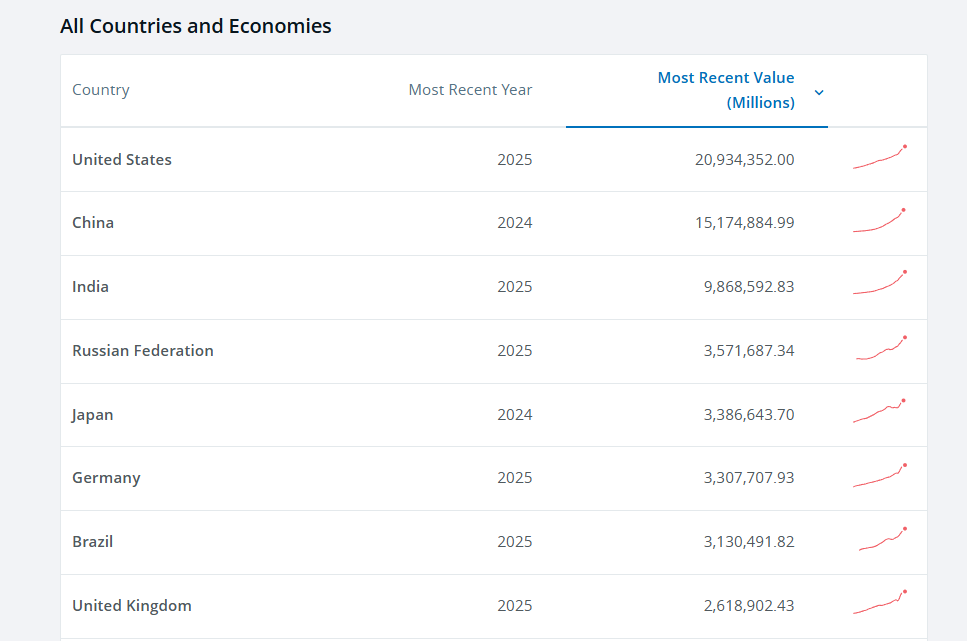Open Brazil's sparkline trend chart
The image size is (967, 641).
point(883,539)
